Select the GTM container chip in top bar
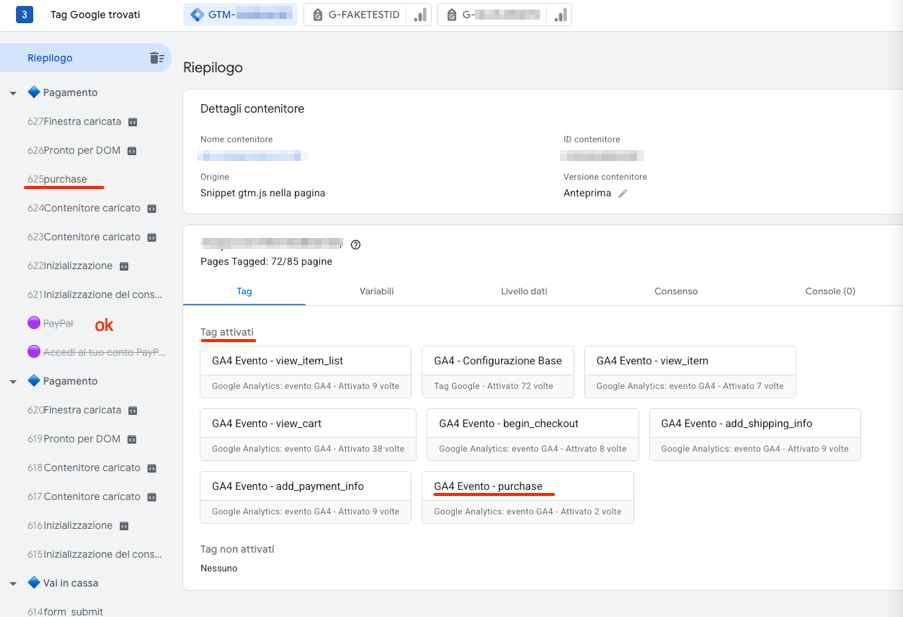 click(x=240, y=15)
